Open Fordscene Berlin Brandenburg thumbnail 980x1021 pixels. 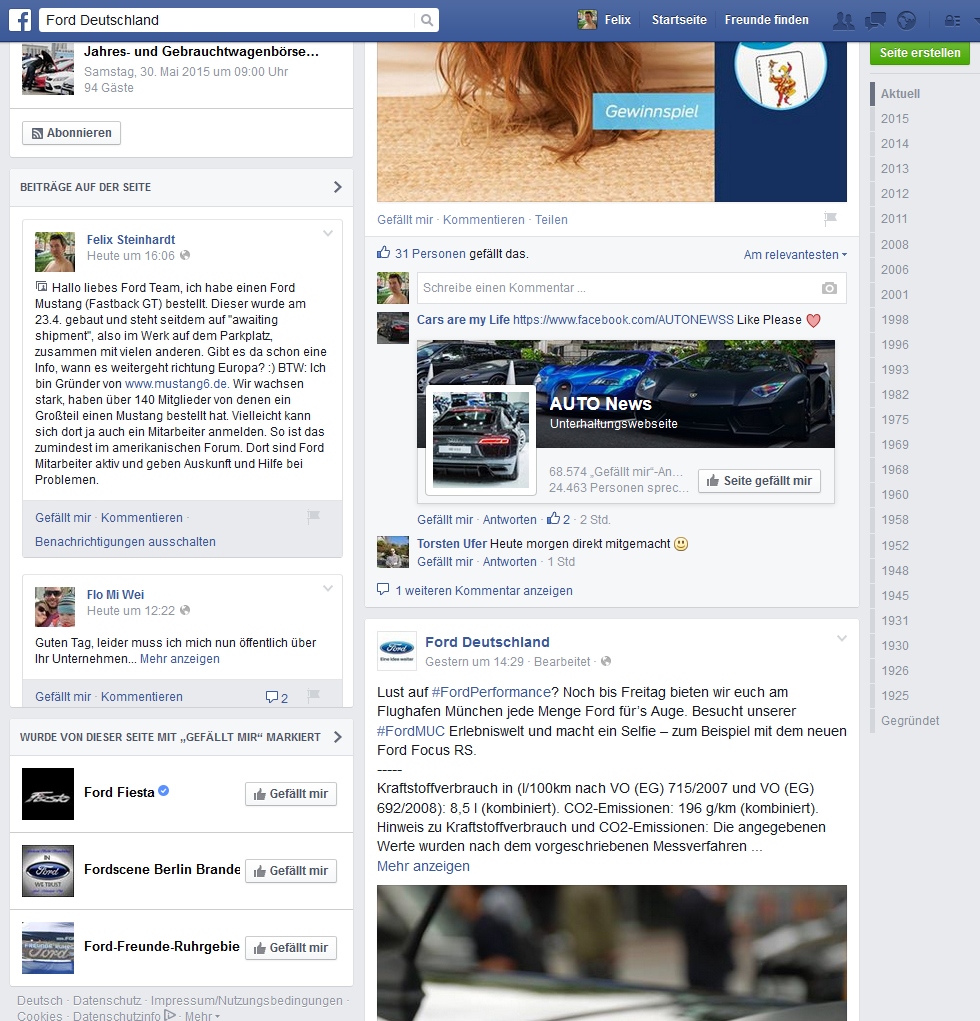coord(48,871)
